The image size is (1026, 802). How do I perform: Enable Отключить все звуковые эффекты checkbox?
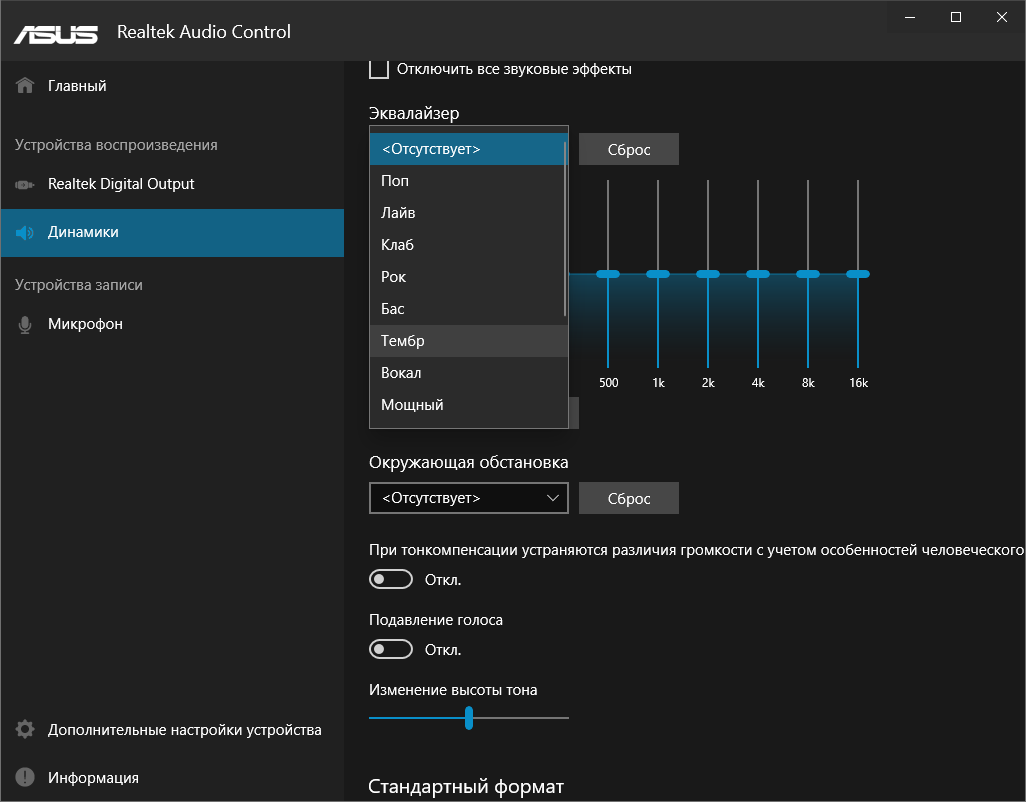[x=378, y=69]
